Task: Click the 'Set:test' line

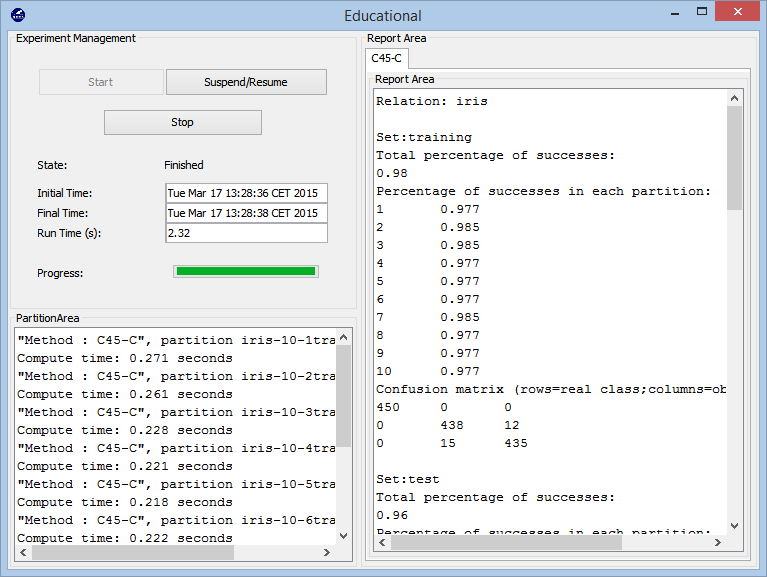Action: (408, 479)
